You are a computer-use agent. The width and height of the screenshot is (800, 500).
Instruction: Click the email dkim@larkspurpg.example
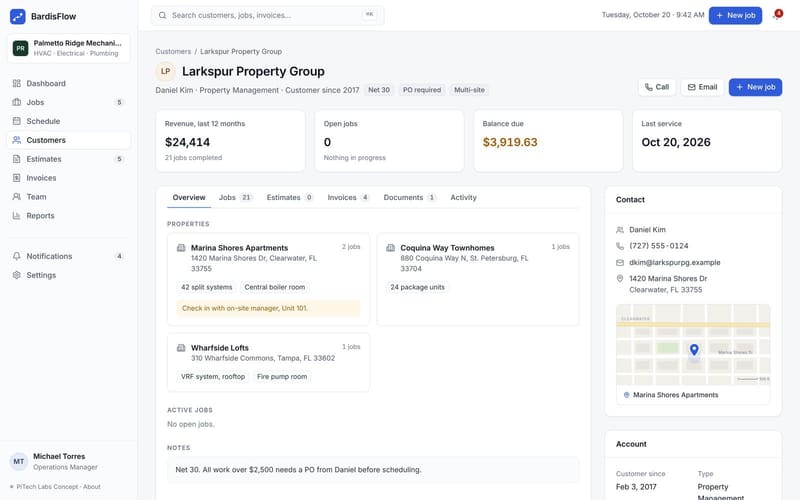coord(674,262)
